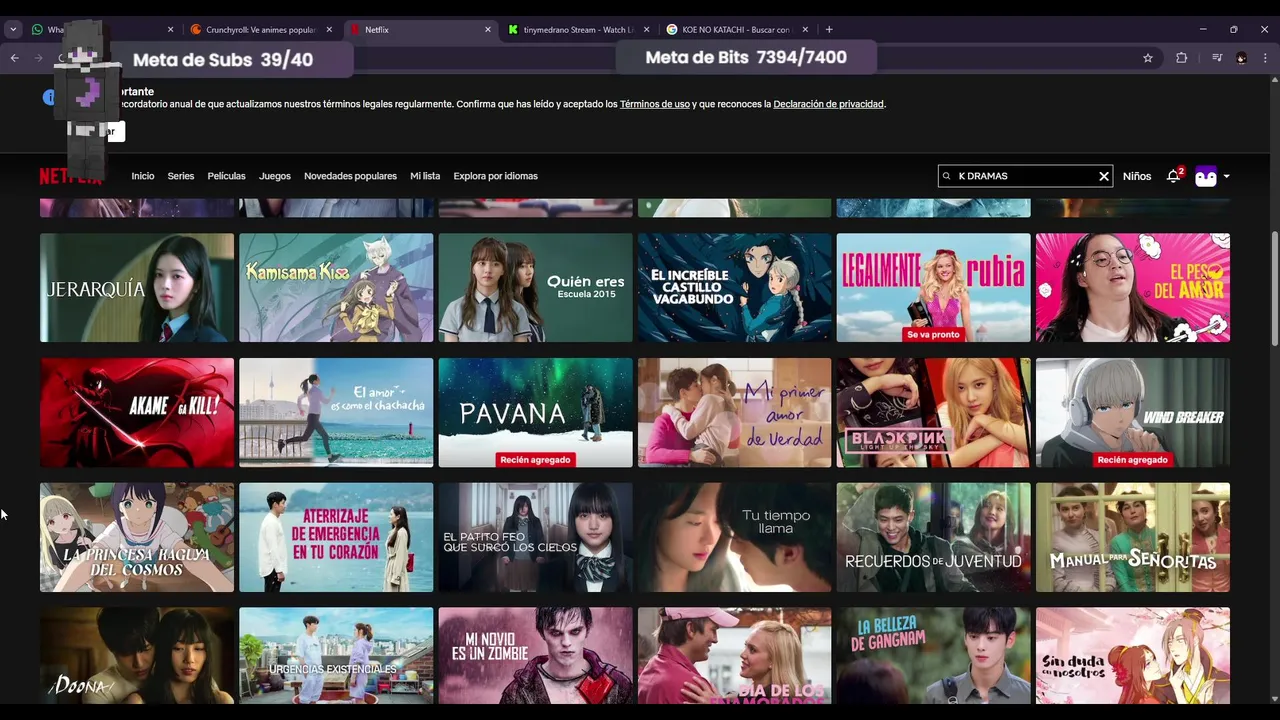This screenshot has height=720, width=1280.
Task: Bookmark this page with star icon
Action: (1148, 58)
